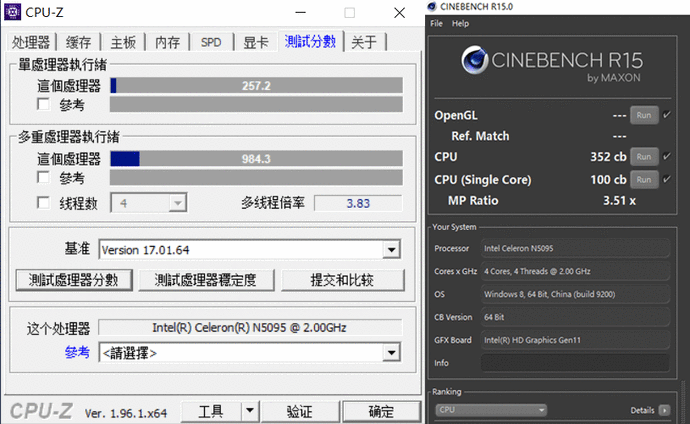This screenshot has width=690, height=424.
Task: Click the MP Ratio 3.51 x value
Action: (x=619, y=201)
